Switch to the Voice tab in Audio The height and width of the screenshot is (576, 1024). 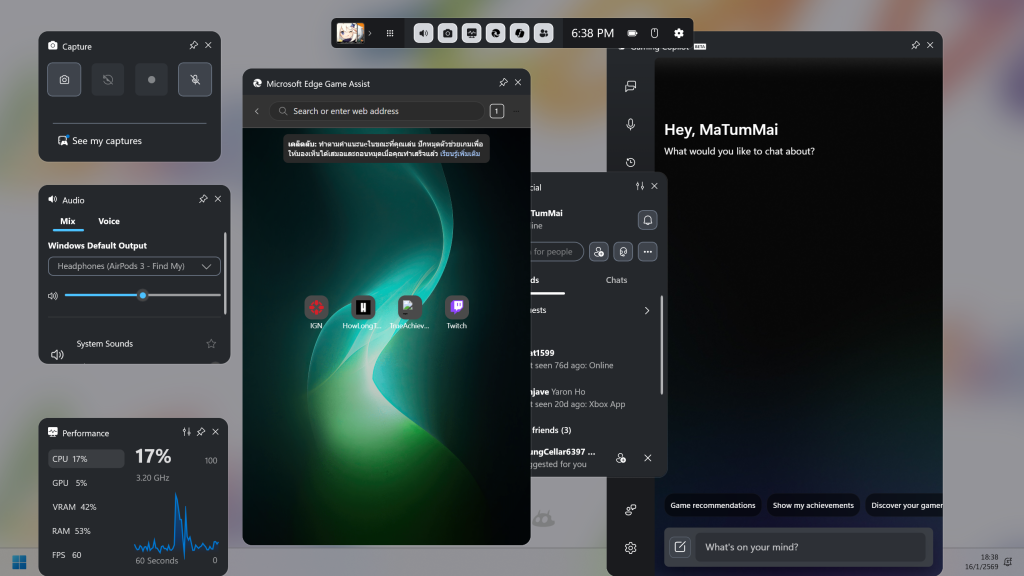109,221
